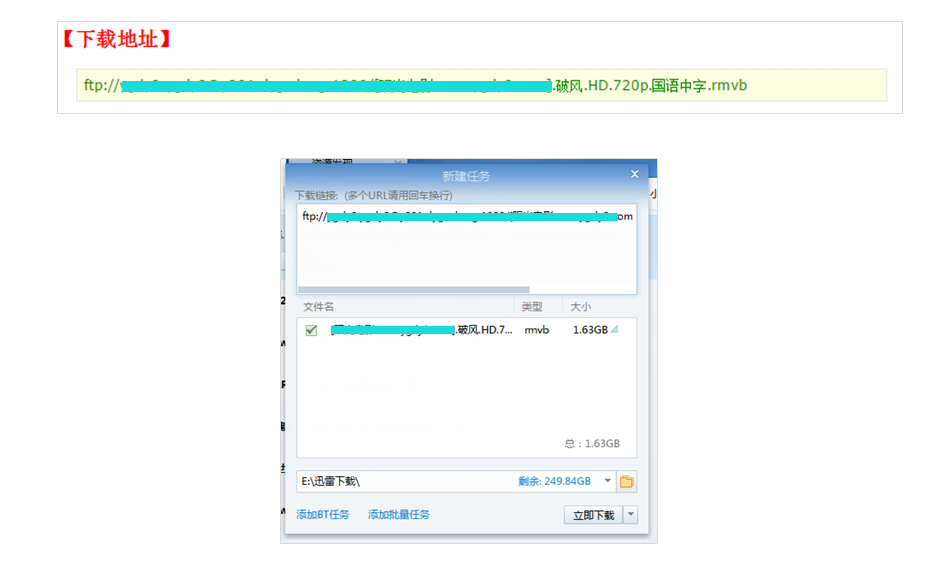Close the 新建任务 dialog with its X
Screen dimensions: 950x571
(x=634, y=174)
